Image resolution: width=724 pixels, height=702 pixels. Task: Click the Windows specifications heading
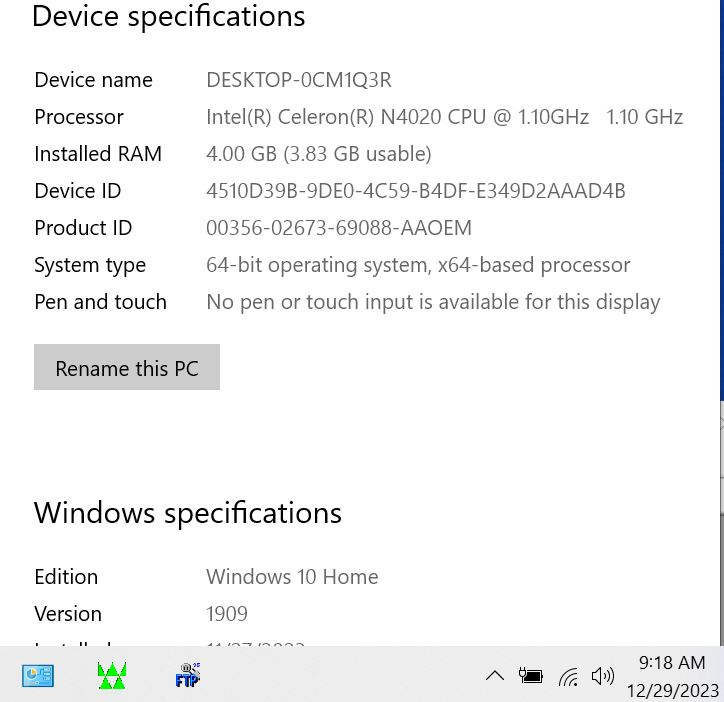click(x=187, y=513)
